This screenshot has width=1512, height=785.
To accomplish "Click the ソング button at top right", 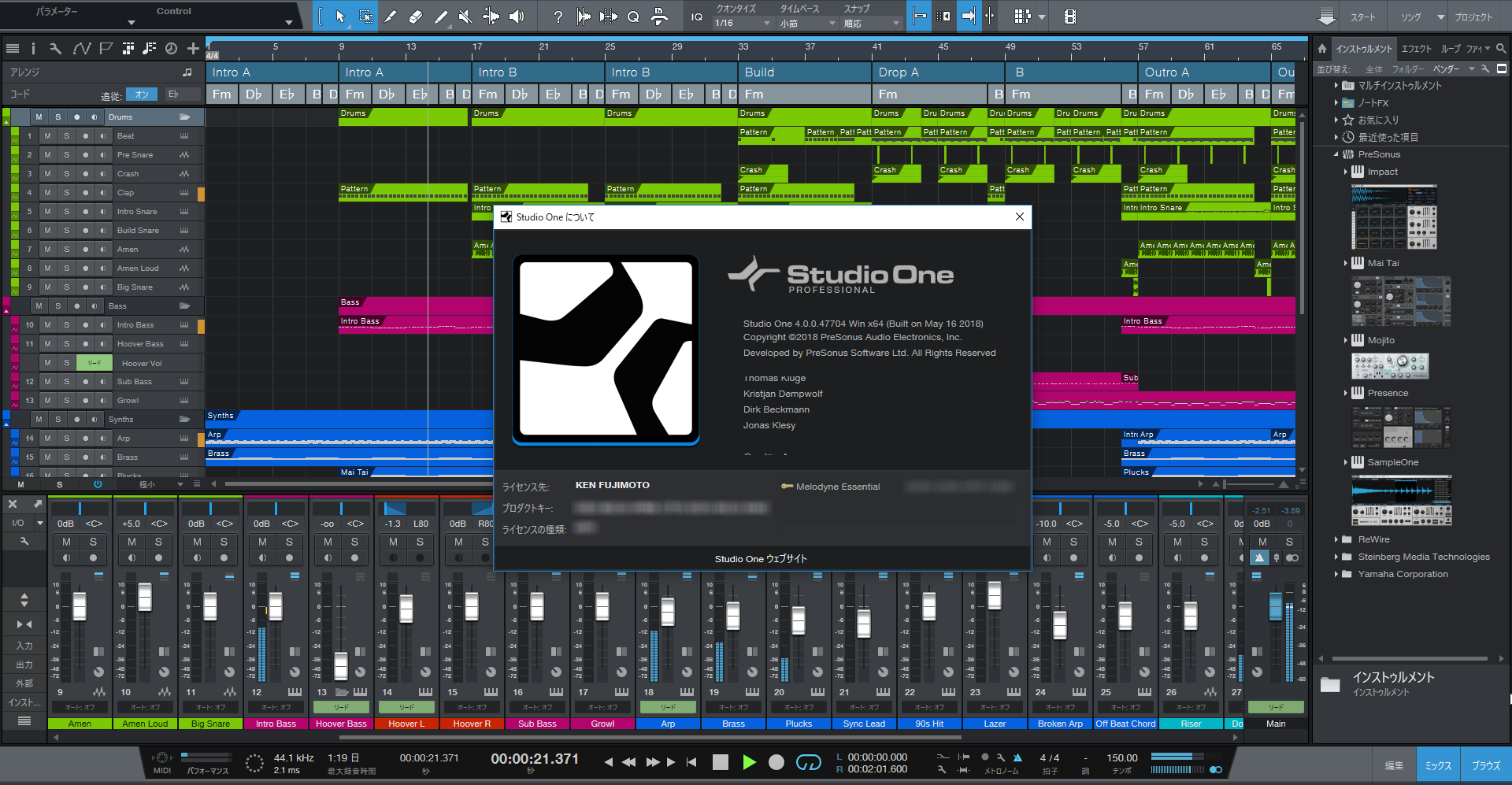I will click(x=1410, y=17).
